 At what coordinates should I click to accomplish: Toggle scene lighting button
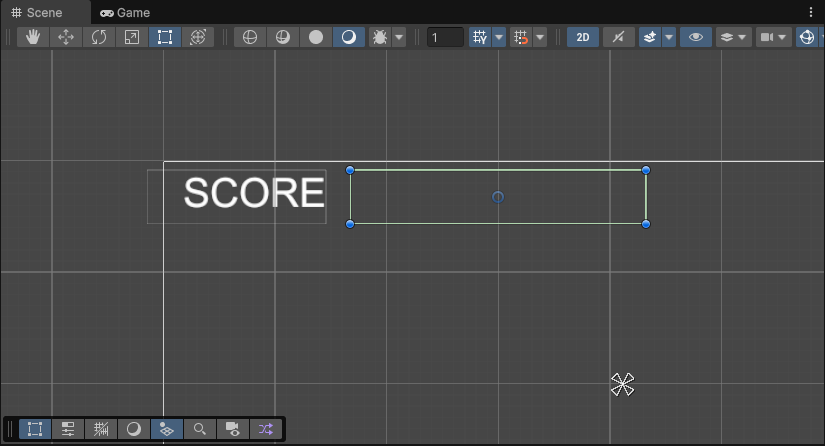[x=618, y=37]
